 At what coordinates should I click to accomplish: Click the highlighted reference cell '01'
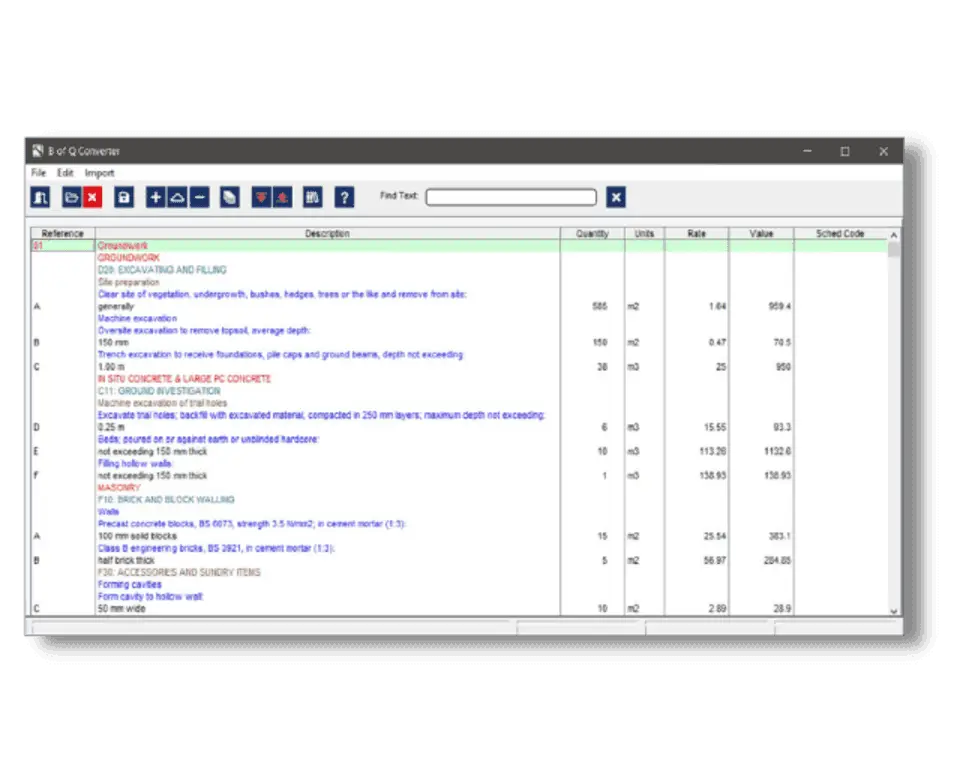click(x=62, y=246)
